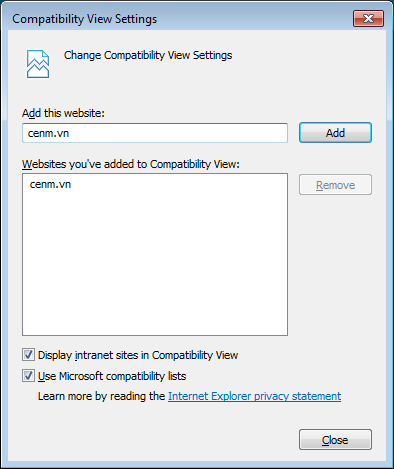Viewport: 394px width, 469px height.
Task: Close the dialog with the red X
Action: (368, 18)
